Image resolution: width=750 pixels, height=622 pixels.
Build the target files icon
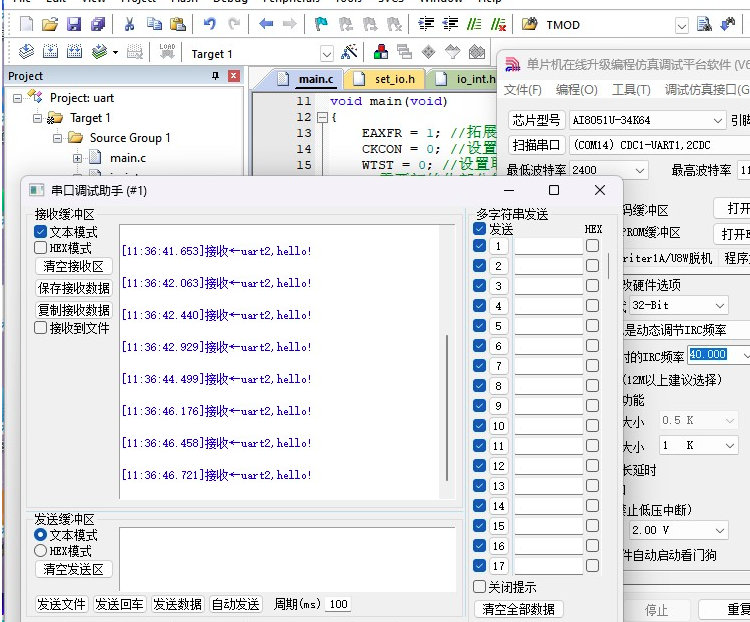coord(50,51)
